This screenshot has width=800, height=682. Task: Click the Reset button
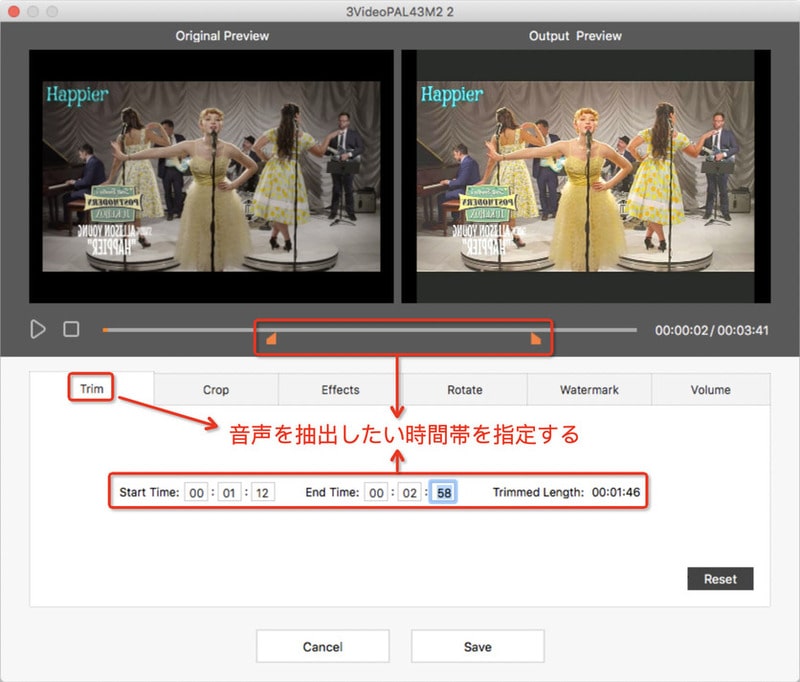pyautogui.click(x=720, y=578)
